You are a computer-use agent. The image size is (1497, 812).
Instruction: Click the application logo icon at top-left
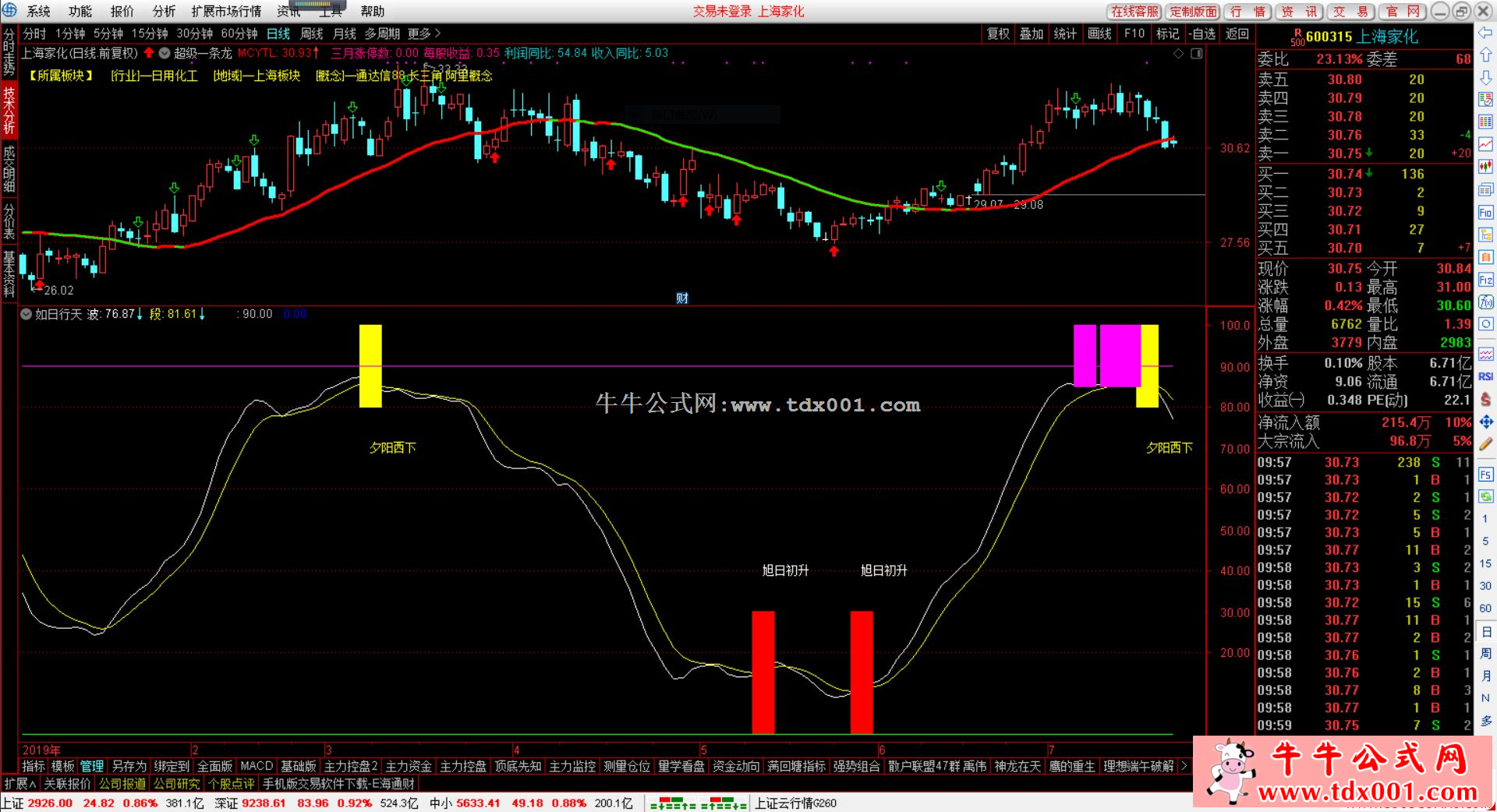coord(9,10)
